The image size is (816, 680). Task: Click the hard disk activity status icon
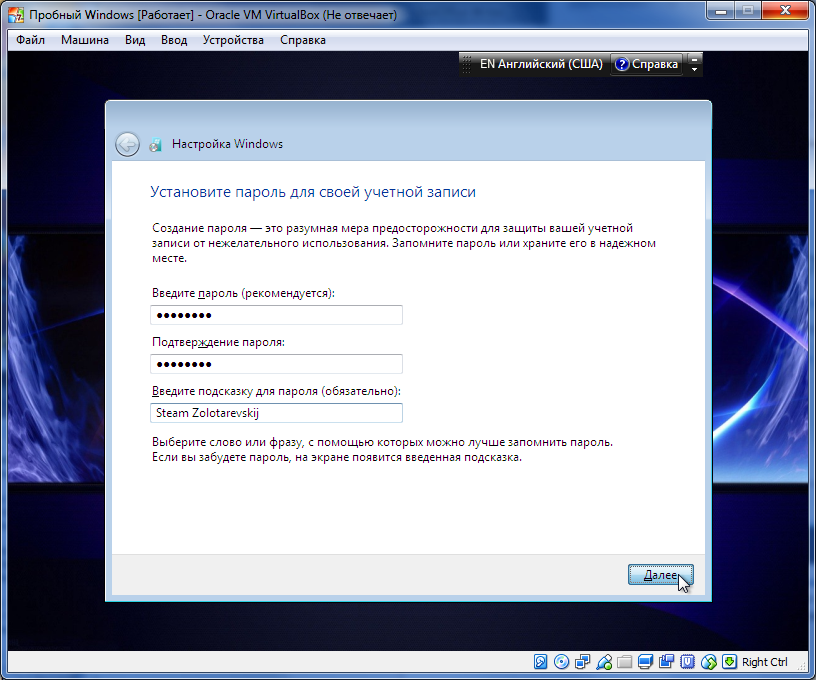(540, 662)
